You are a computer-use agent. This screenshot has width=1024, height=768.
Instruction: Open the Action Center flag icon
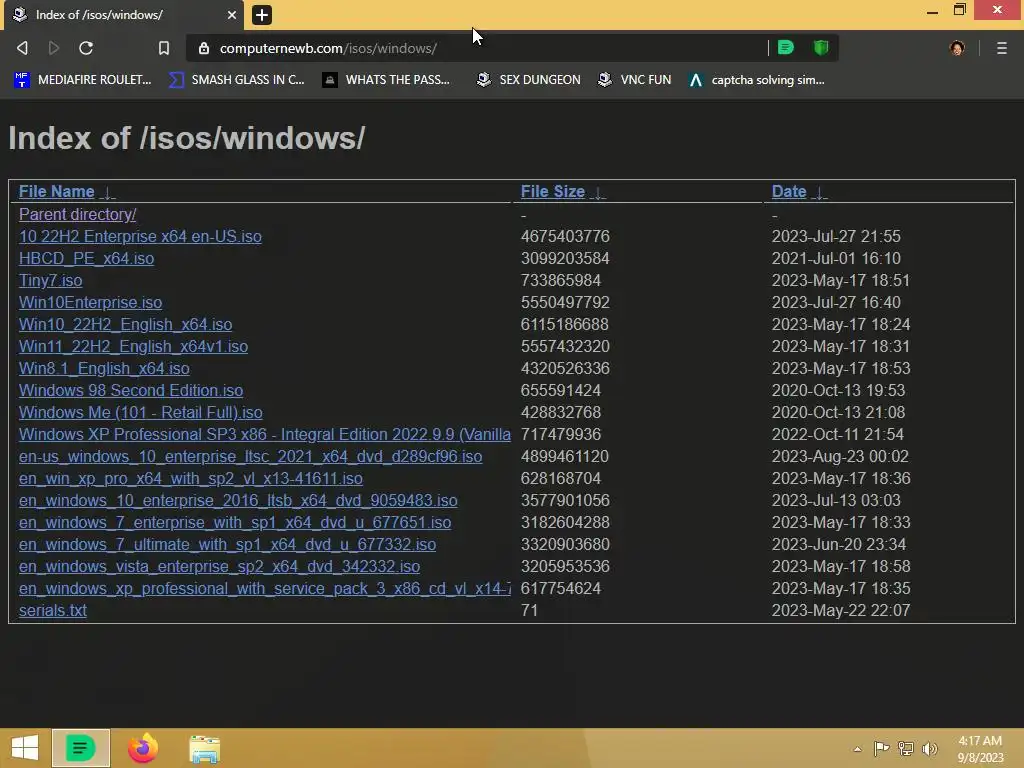(881, 748)
